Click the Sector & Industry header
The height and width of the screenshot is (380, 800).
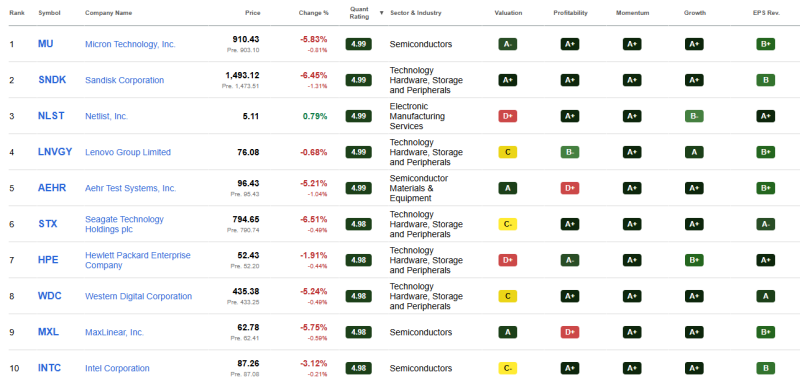(416, 13)
